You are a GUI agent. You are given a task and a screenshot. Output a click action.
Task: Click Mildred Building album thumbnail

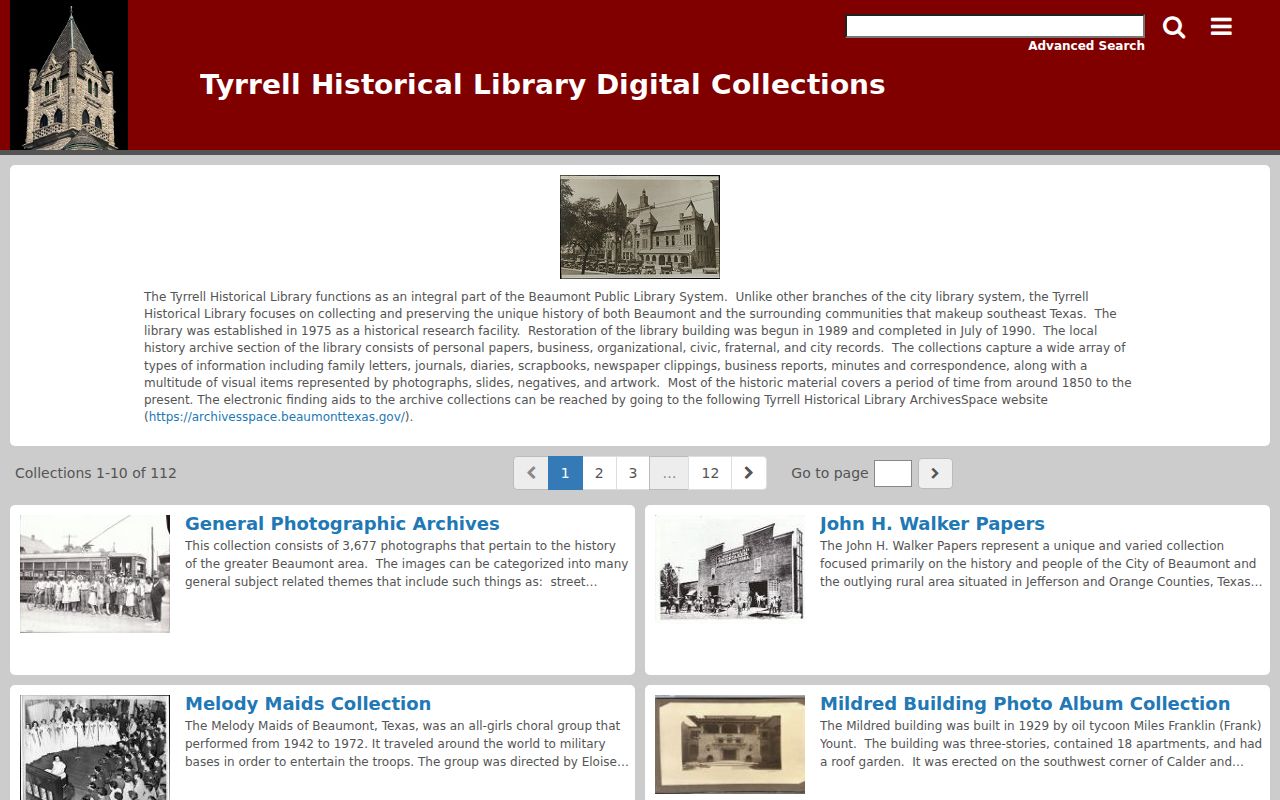[x=730, y=745]
